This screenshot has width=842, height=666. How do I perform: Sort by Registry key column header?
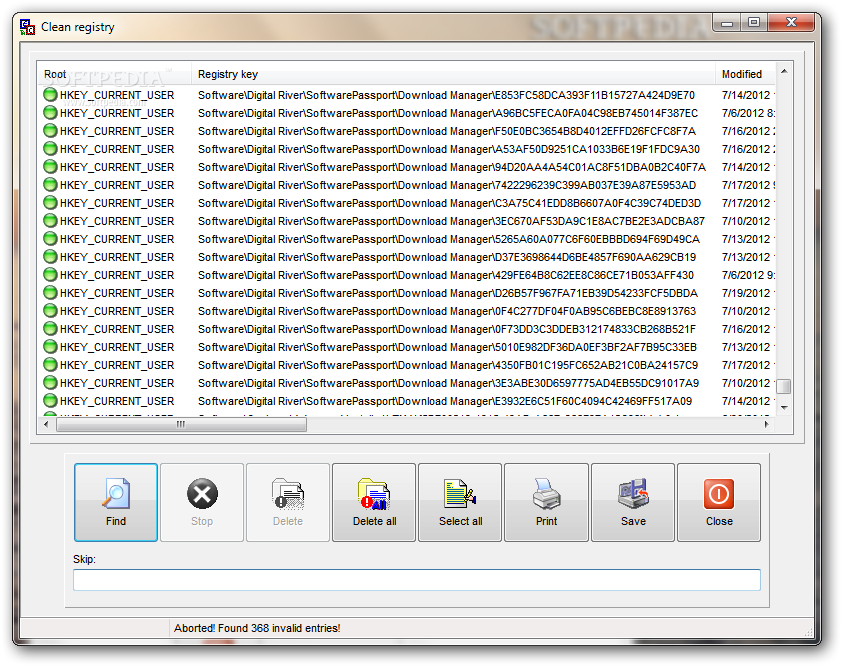click(453, 74)
